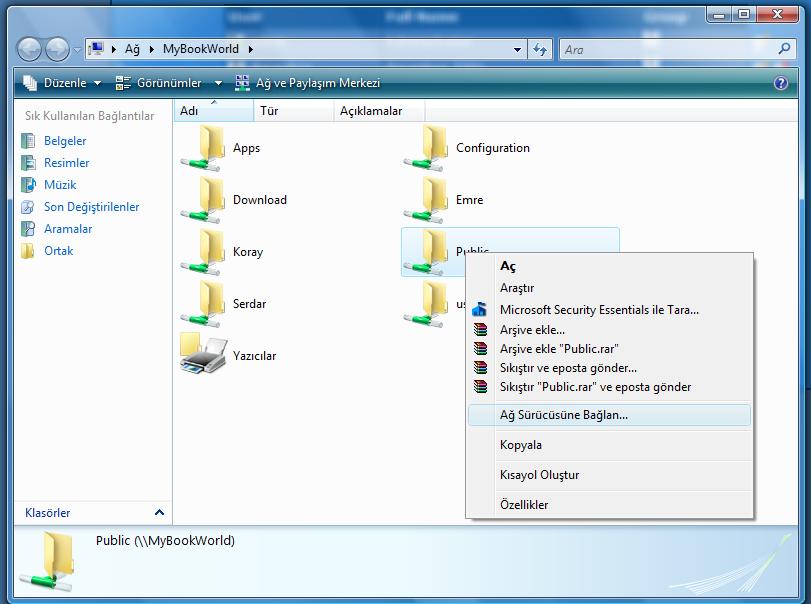The width and height of the screenshot is (811, 604).
Task: Expand the arrow after MyBookWorld breadcrumb
Action: click(250, 50)
